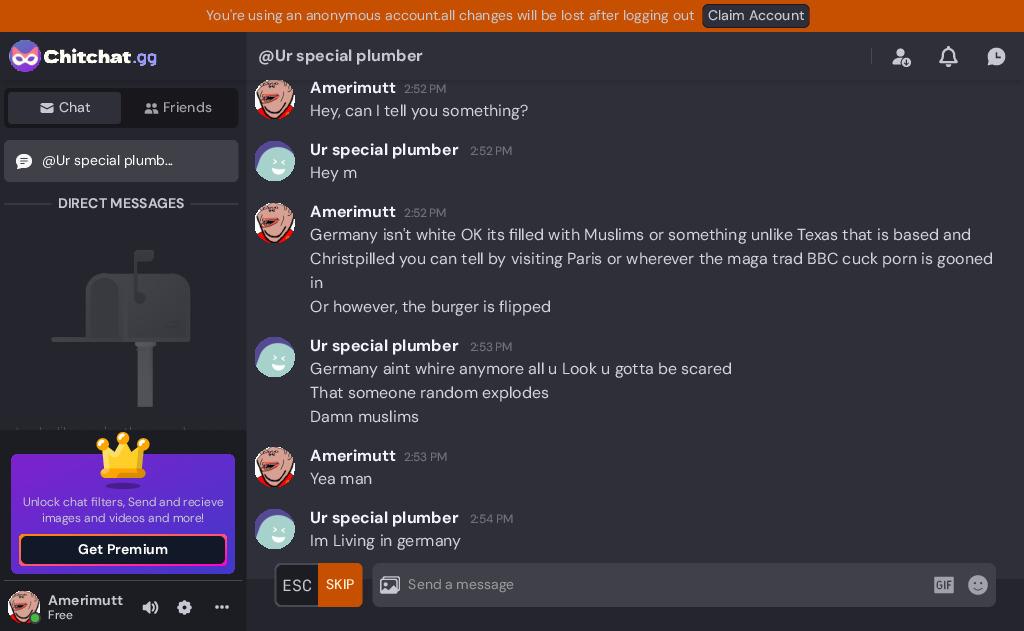Open the notifications bell

(948, 57)
